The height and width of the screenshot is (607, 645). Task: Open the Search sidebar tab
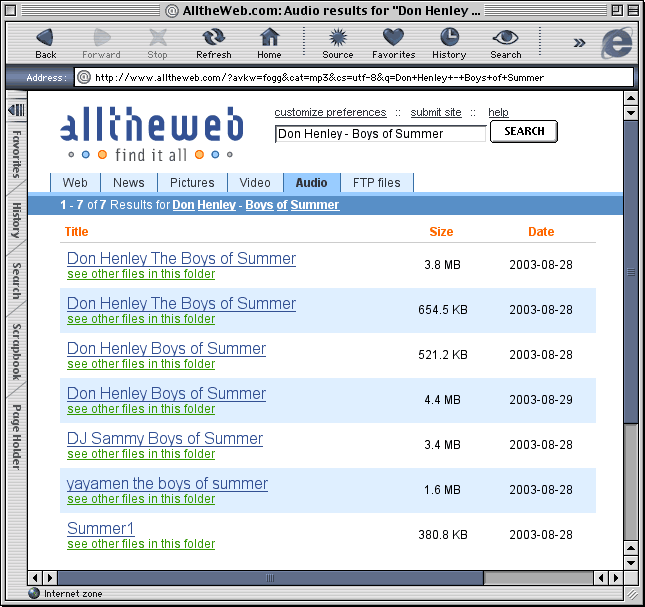[x=16, y=280]
